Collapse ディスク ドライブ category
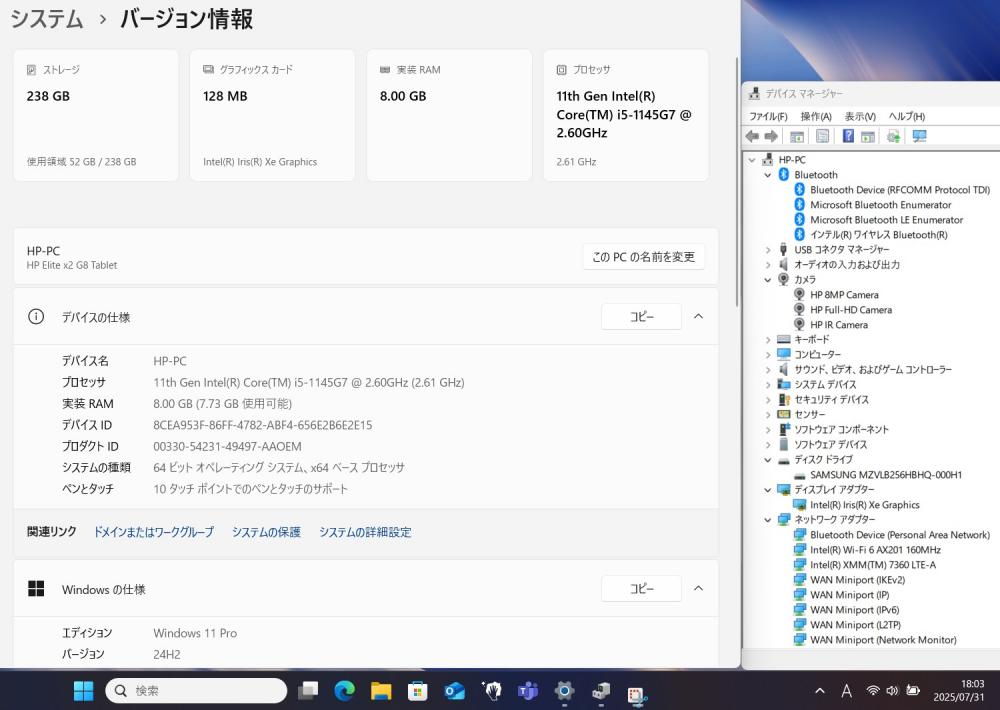 pyautogui.click(x=768, y=459)
